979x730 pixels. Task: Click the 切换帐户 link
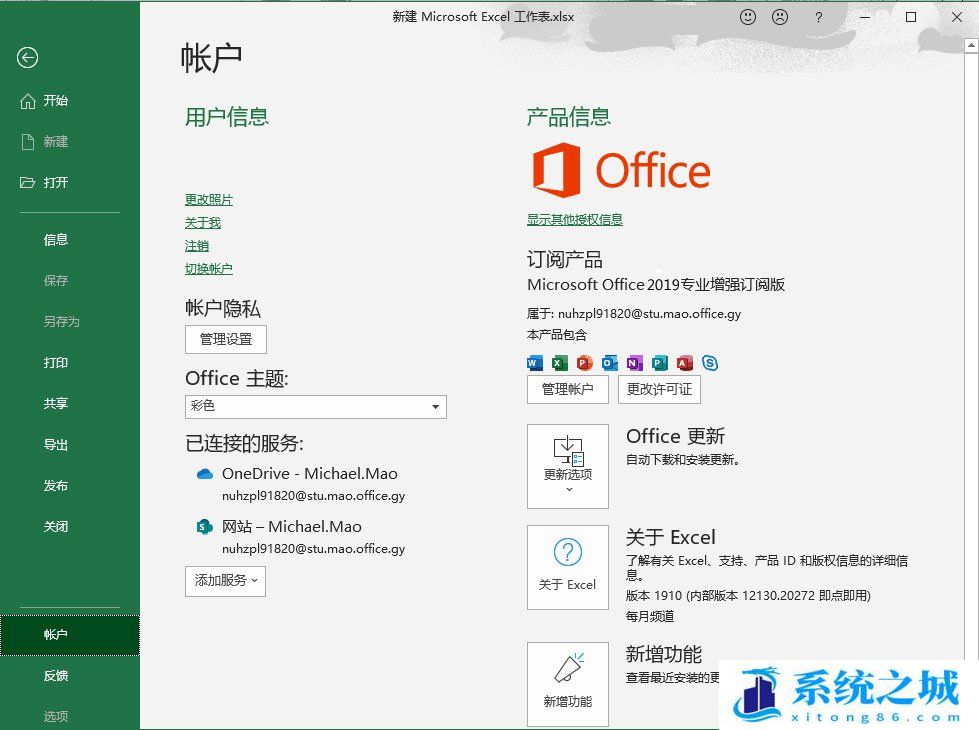(209, 269)
